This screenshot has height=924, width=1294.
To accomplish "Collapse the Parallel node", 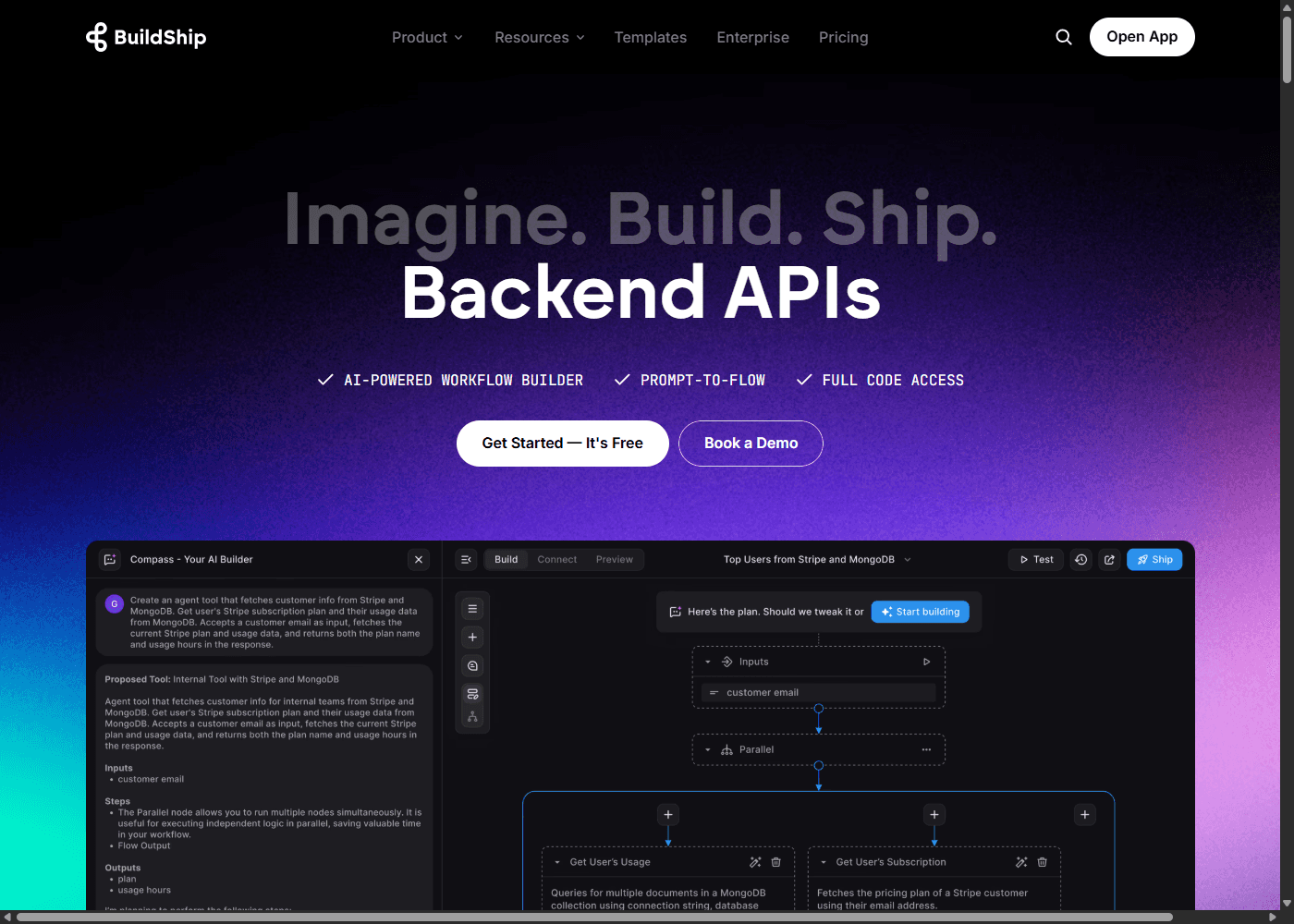I will point(708,750).
